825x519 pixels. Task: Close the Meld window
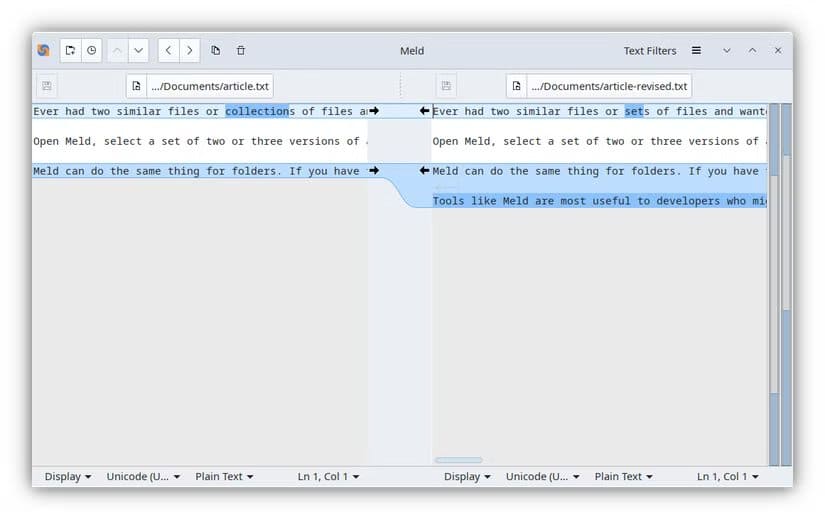[778, 51]
